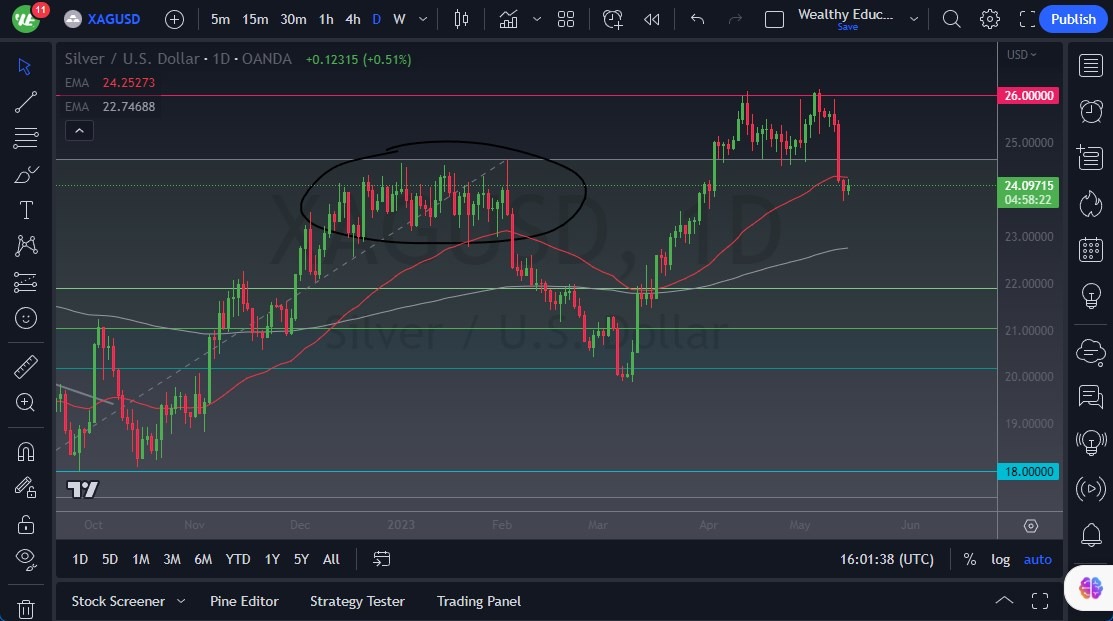Select the 4h timeframe button
This screenshot has height=621, width=1113.
[353, 19]
